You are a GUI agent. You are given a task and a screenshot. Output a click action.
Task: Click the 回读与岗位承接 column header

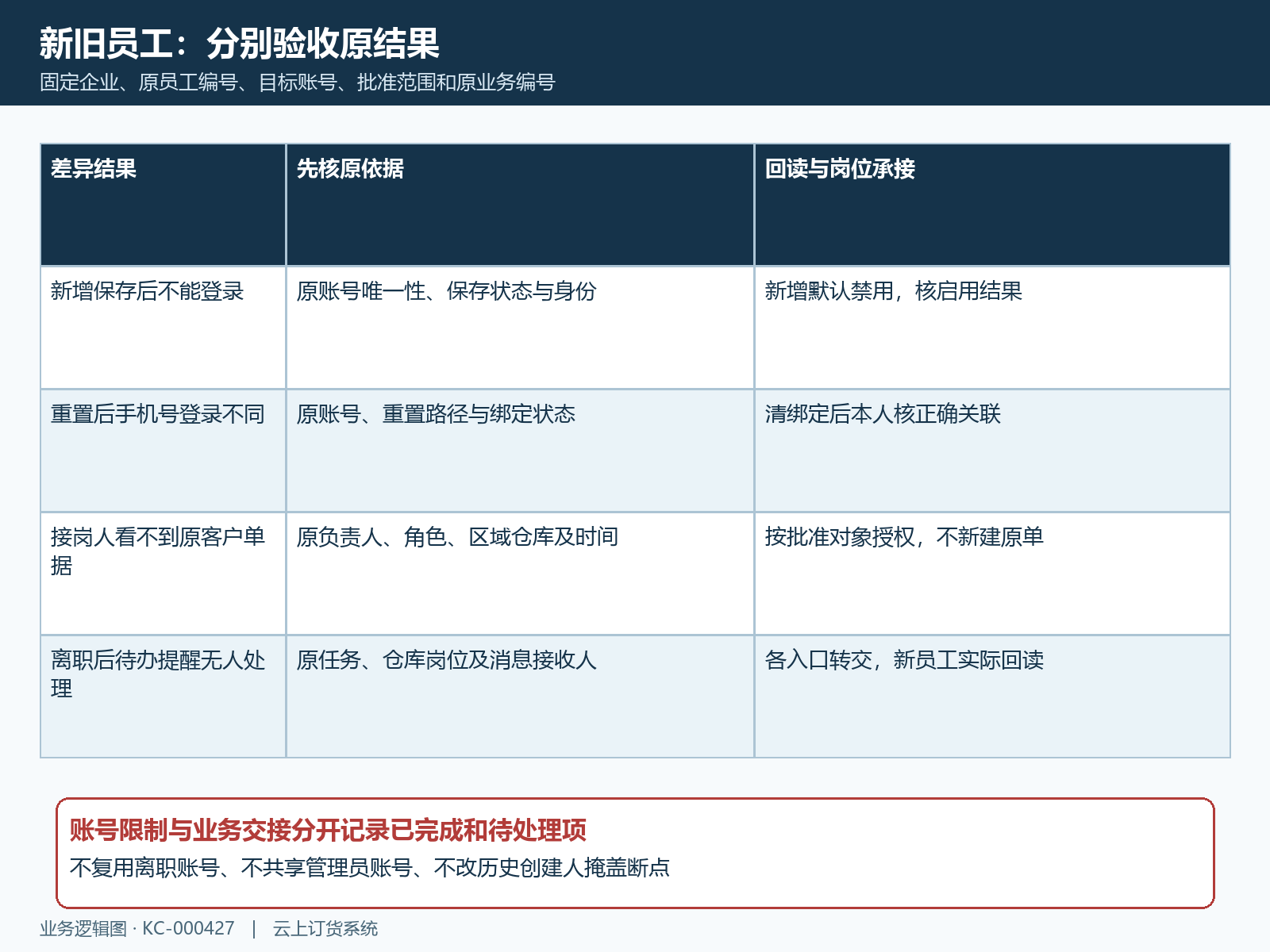click(x=992, y=205)
